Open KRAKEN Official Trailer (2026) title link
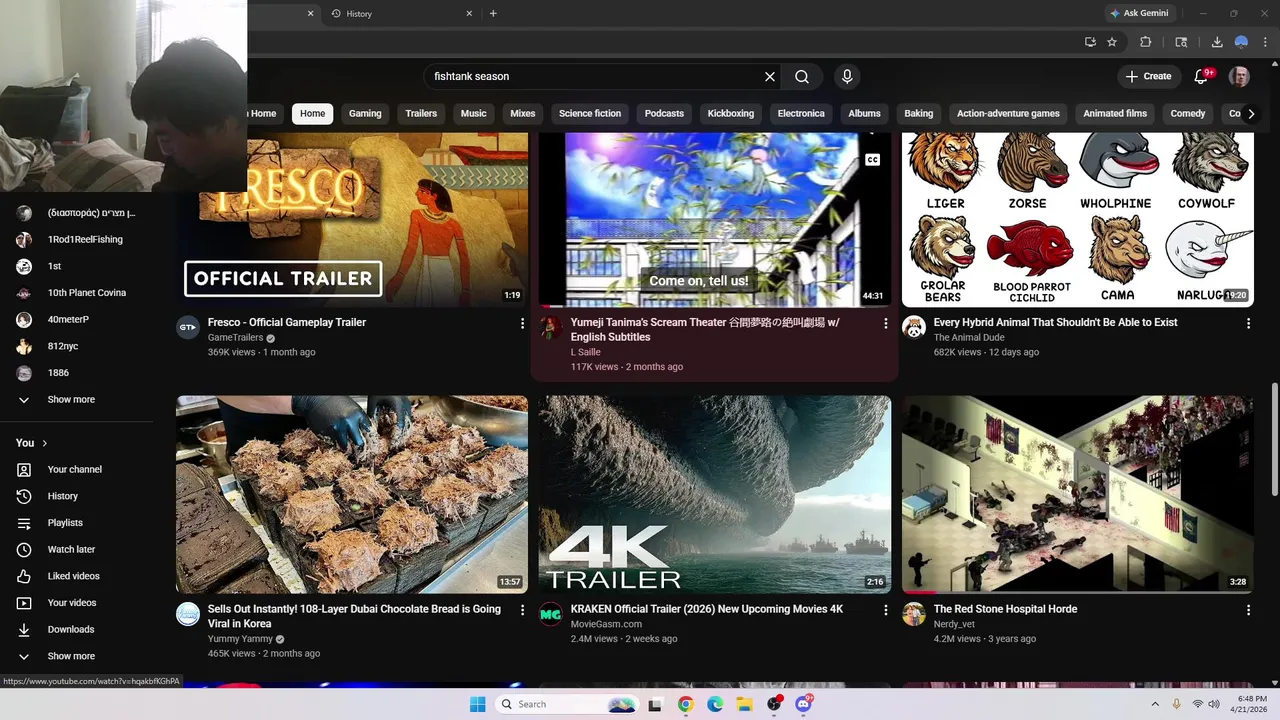Image resolution: width=1280 pixels, height=720 pixels. 707,609
